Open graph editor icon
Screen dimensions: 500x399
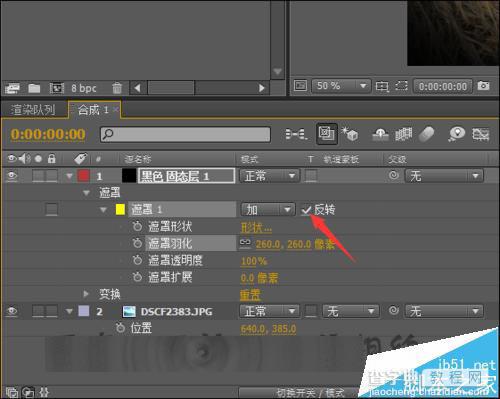(x=481, y=134)
